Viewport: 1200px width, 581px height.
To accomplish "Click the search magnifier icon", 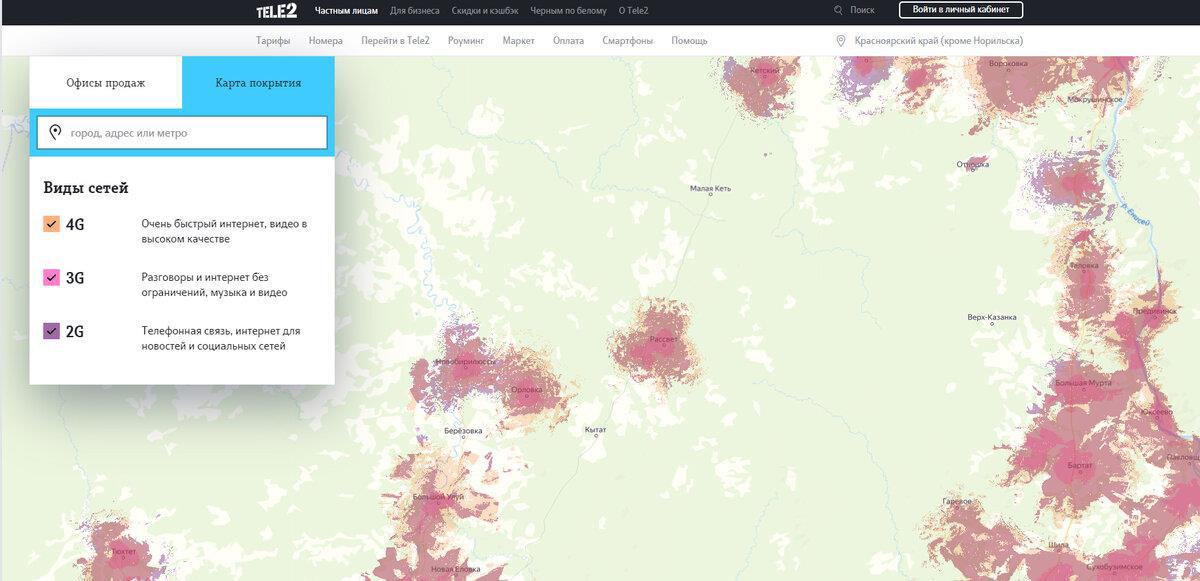I will (838, 10).
